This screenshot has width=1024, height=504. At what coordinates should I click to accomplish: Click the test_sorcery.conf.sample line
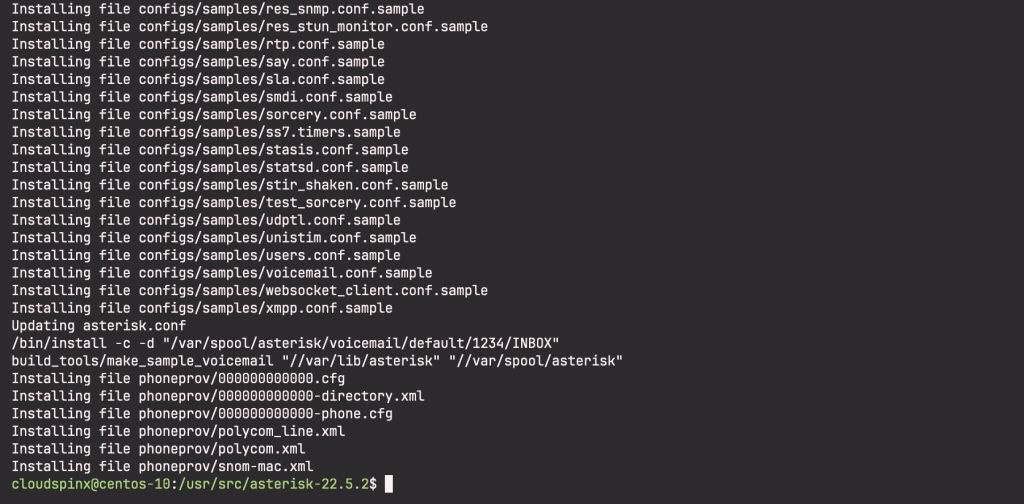point(234,202)
